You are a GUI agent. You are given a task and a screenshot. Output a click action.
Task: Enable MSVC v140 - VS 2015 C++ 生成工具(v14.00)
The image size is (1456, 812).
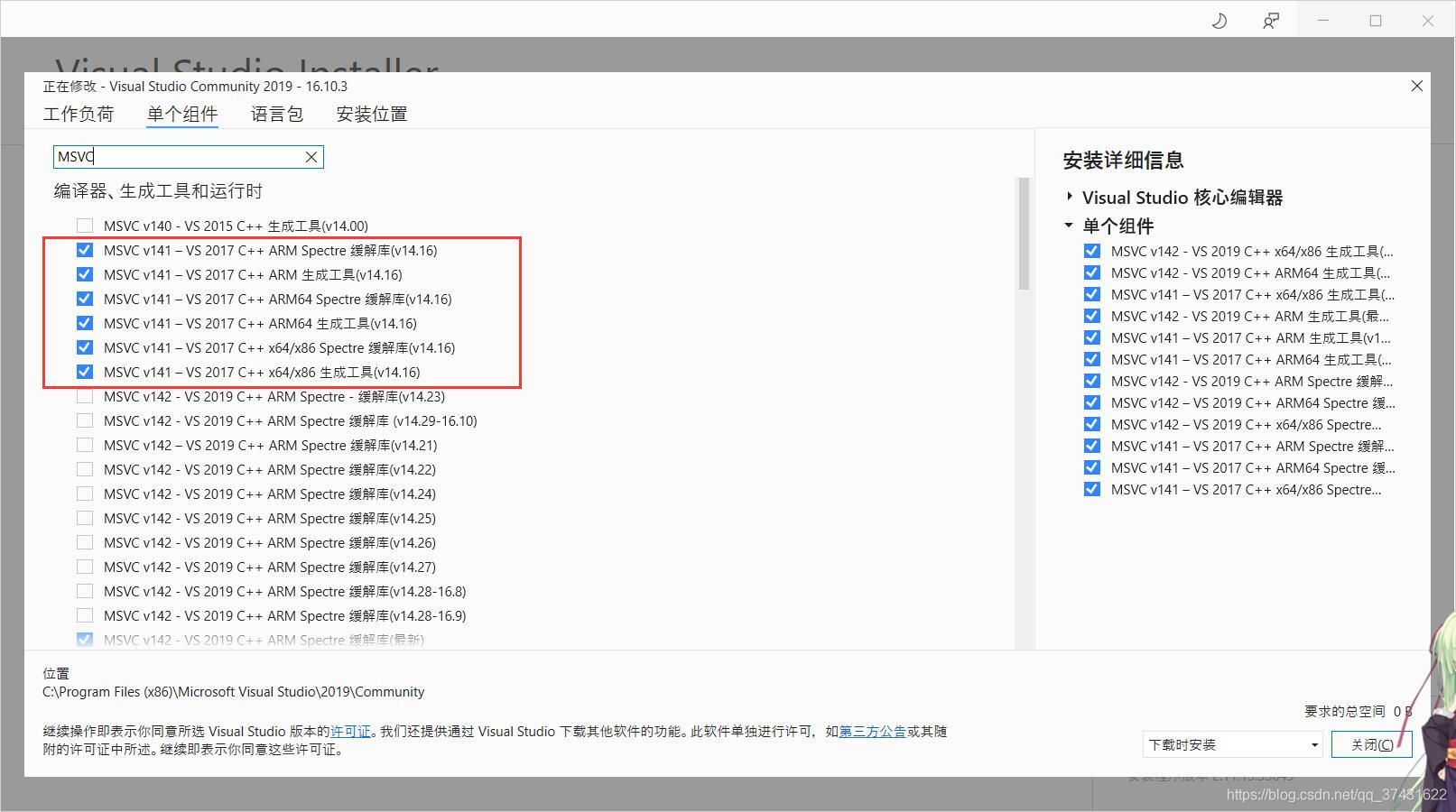[x=85, y=225]
